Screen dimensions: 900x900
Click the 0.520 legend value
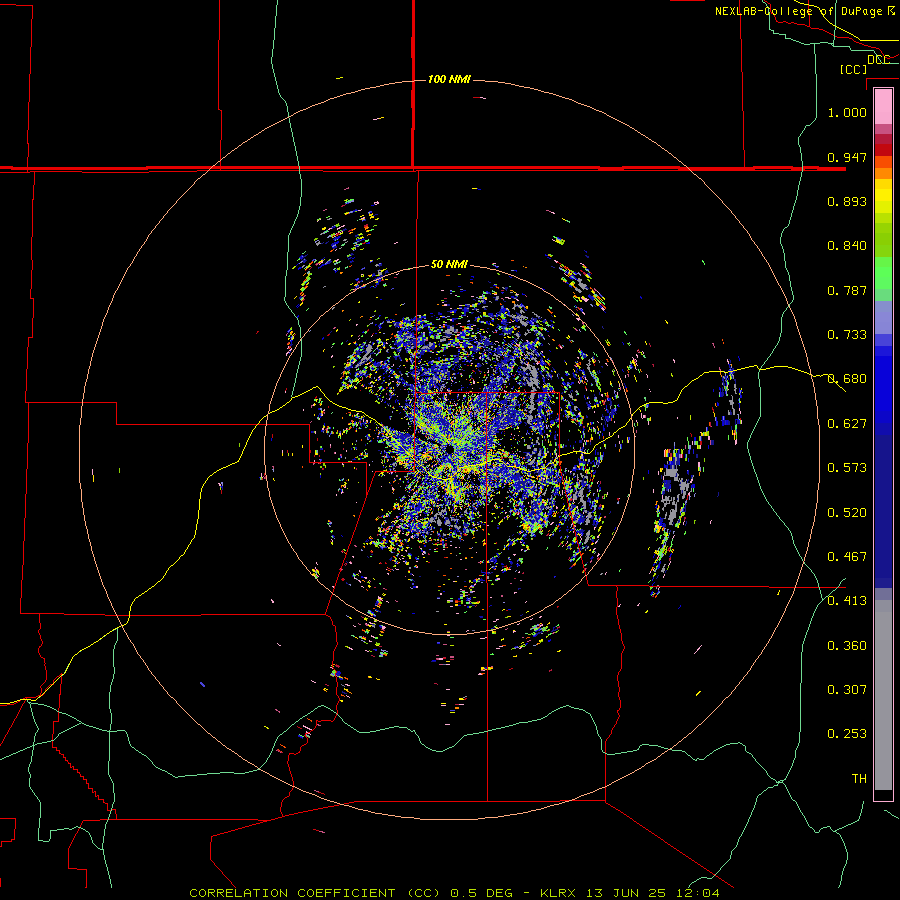click(x=847, y=513)
